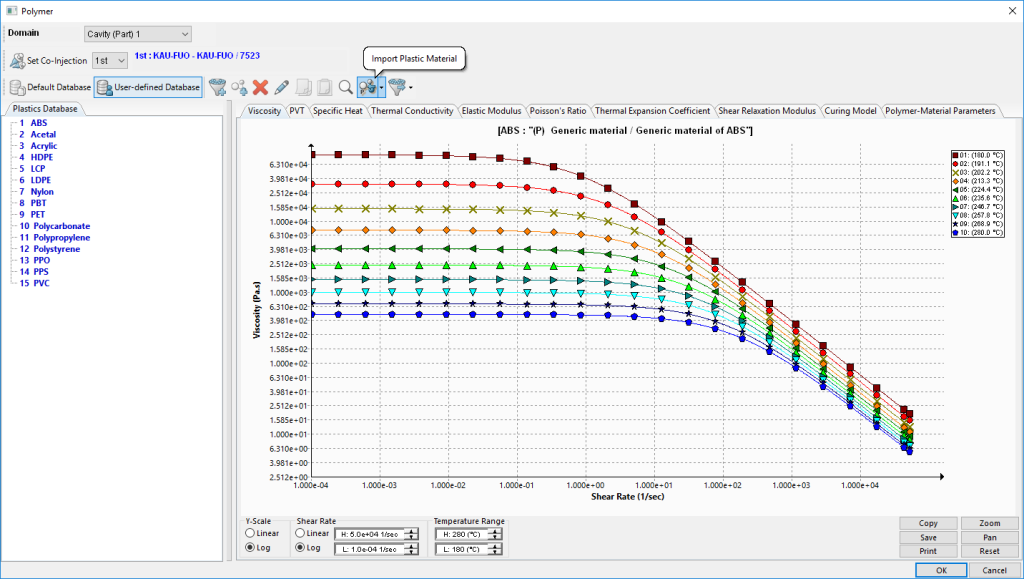The width and height of the screenshot is (1024, 579).
Task: Open the Domain dropdown showing Cavity (Part) 1
Action: pyautogui.click(x=135, y=32)
